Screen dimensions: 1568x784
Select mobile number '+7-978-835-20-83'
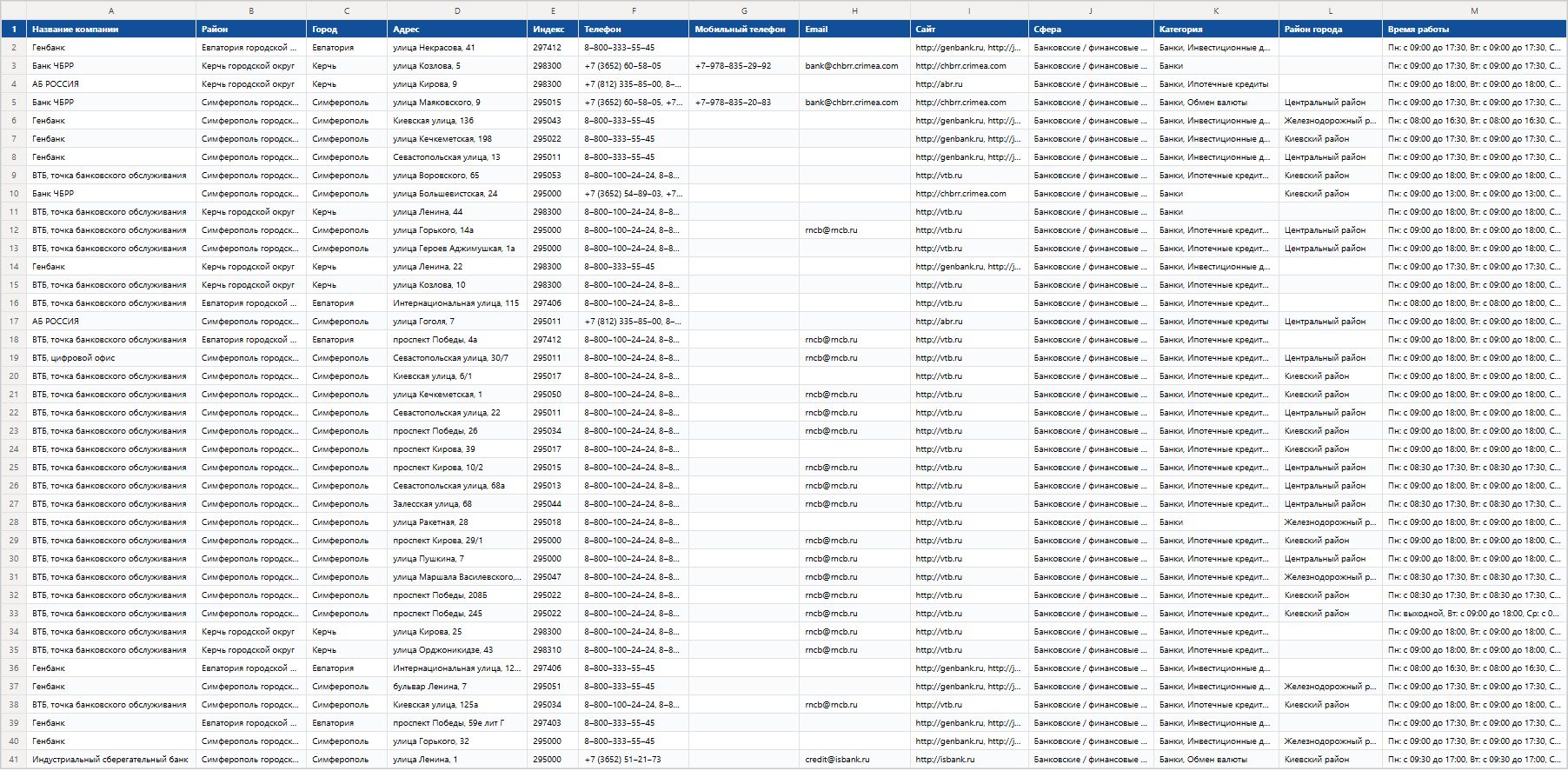[x=744, y=103]
